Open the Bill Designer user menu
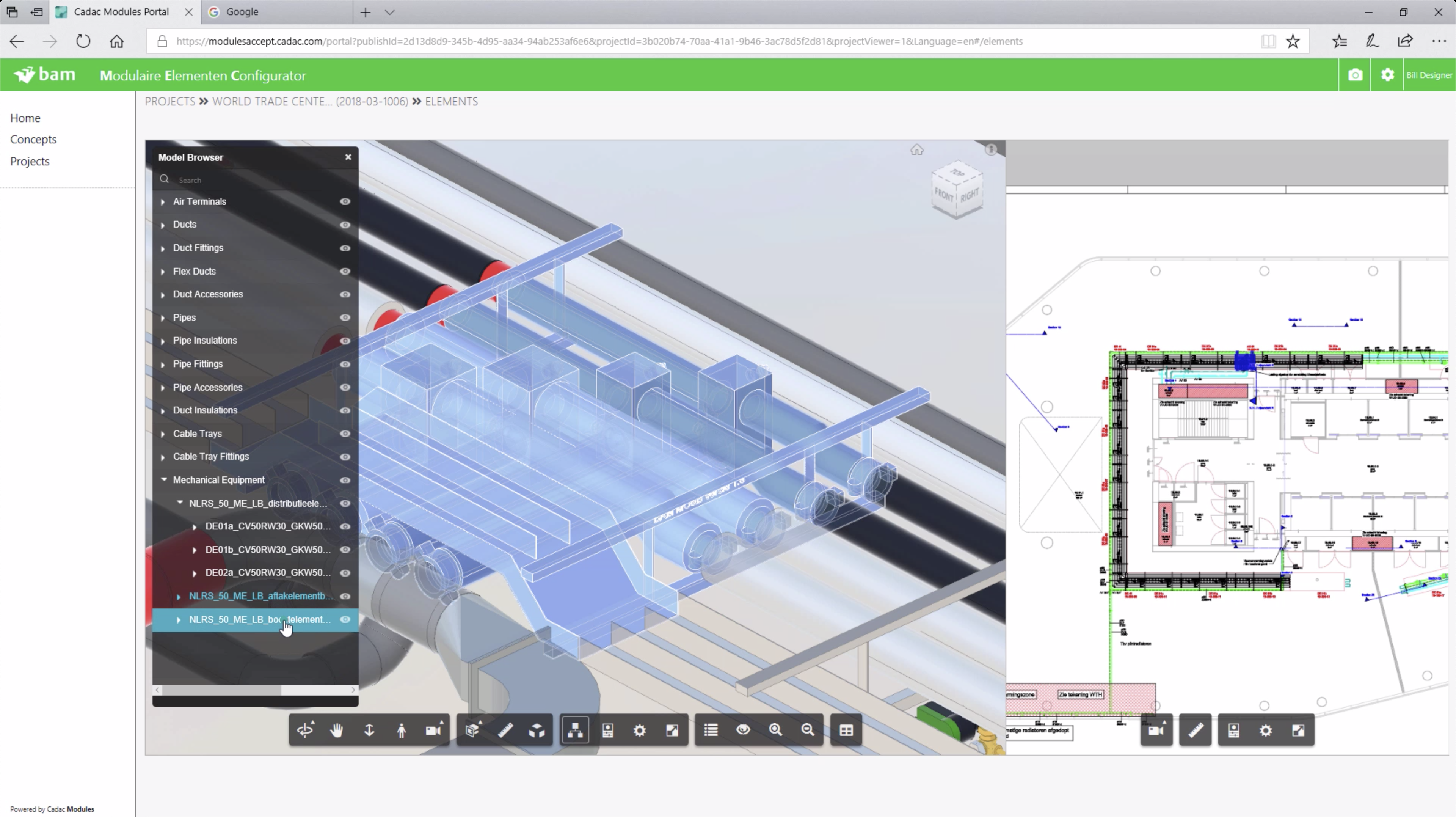Image resolution: width=1456 pixels, height=817 pixels. 1429,75
